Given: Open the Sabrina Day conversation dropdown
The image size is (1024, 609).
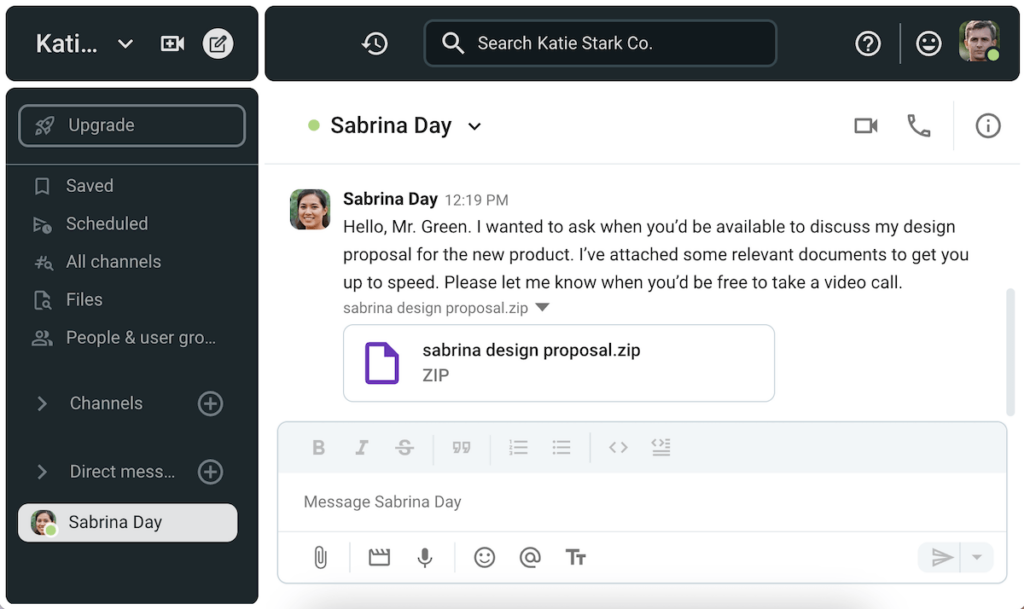Looking at the screenshot, I should click(474, 126).
